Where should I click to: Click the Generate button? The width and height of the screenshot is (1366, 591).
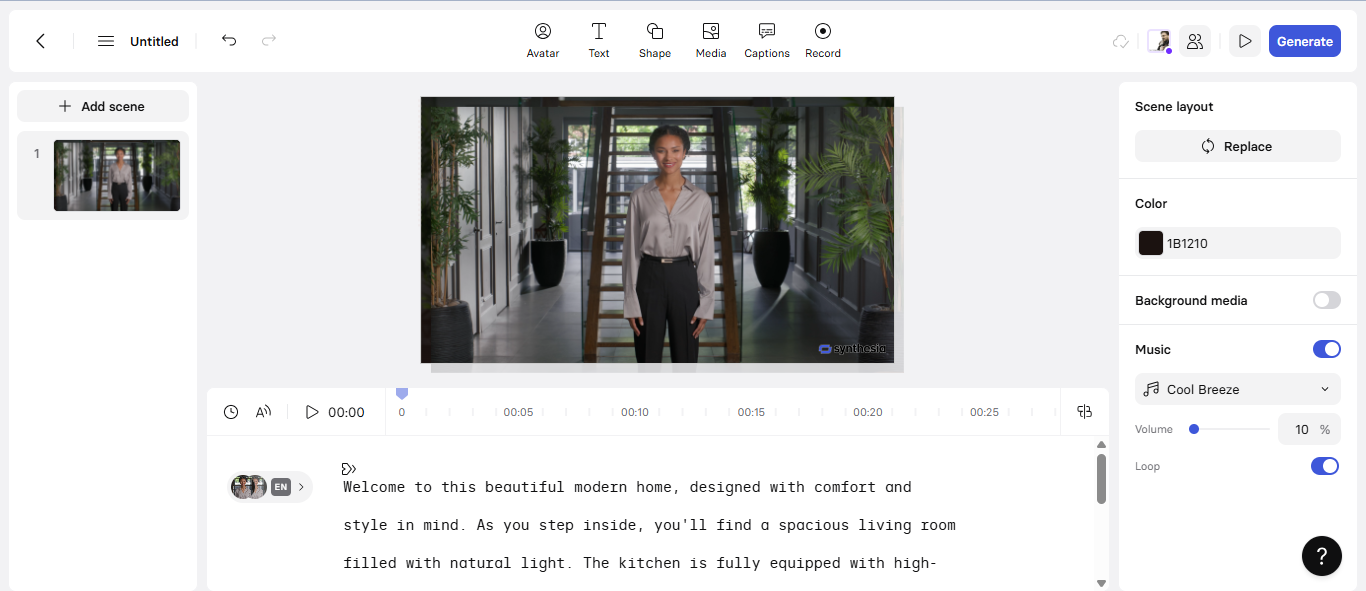click(1305, 41)
